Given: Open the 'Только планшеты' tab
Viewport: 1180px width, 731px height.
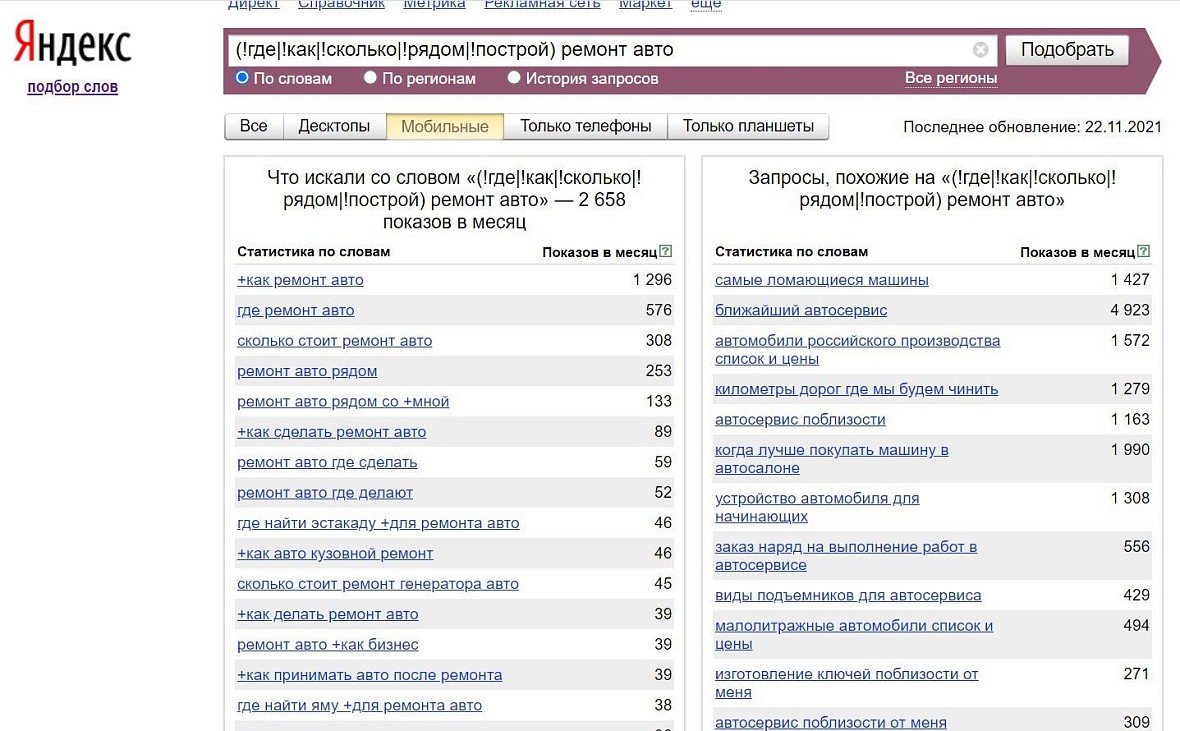Looking at the screenshot, I should coord(748,126).
